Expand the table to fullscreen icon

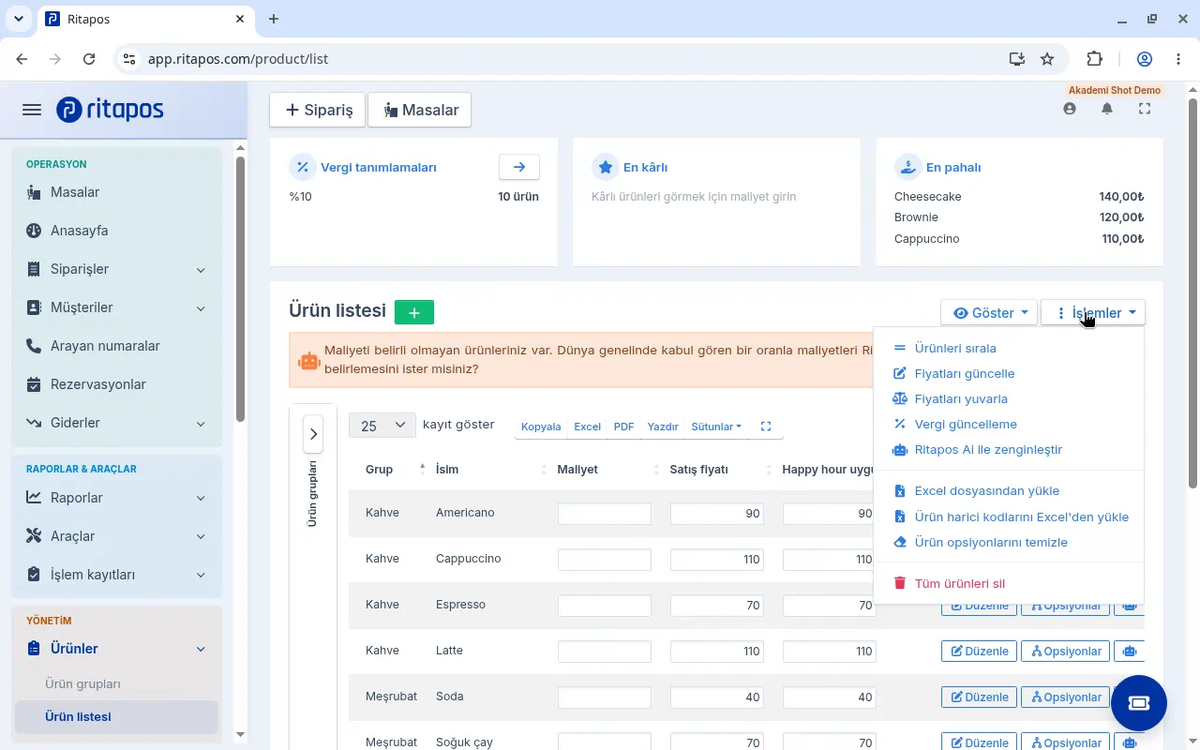point(766,426)
